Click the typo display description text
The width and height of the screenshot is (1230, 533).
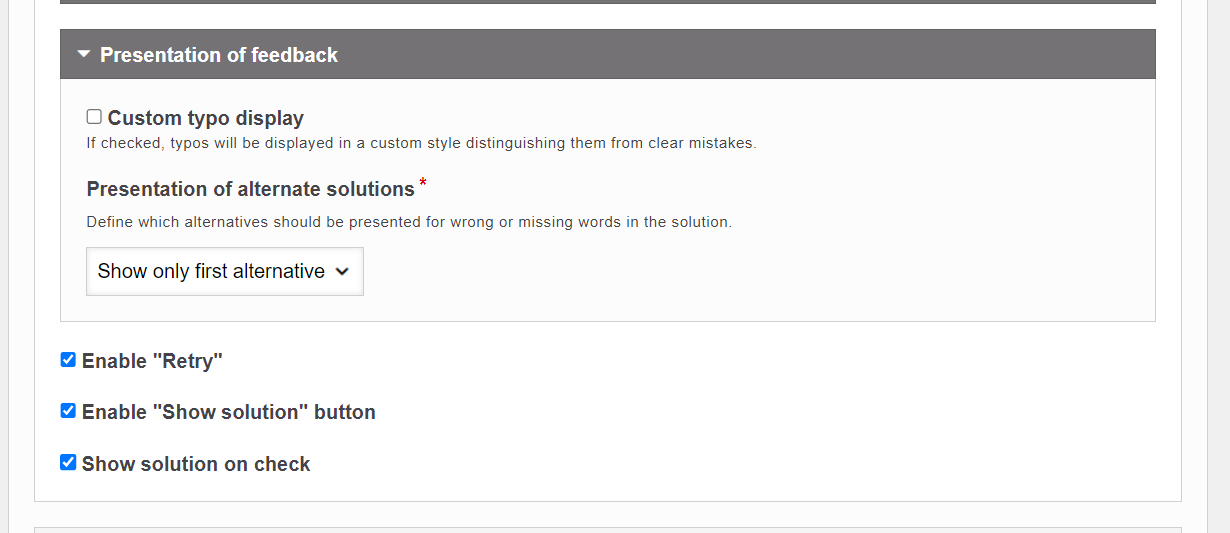tap(422, 143)
